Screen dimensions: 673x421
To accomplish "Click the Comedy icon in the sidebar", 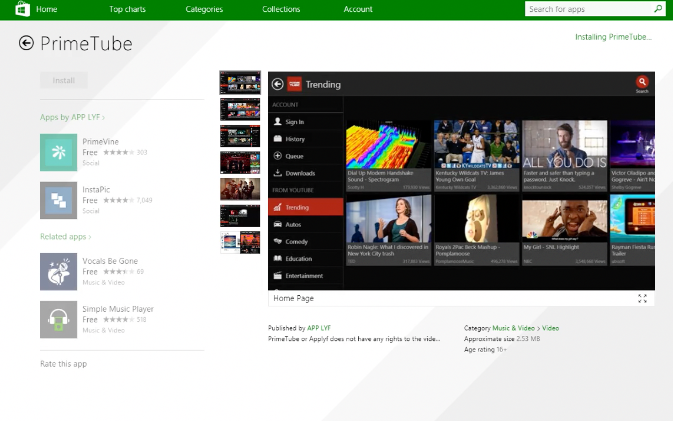I will coord(278,241).
